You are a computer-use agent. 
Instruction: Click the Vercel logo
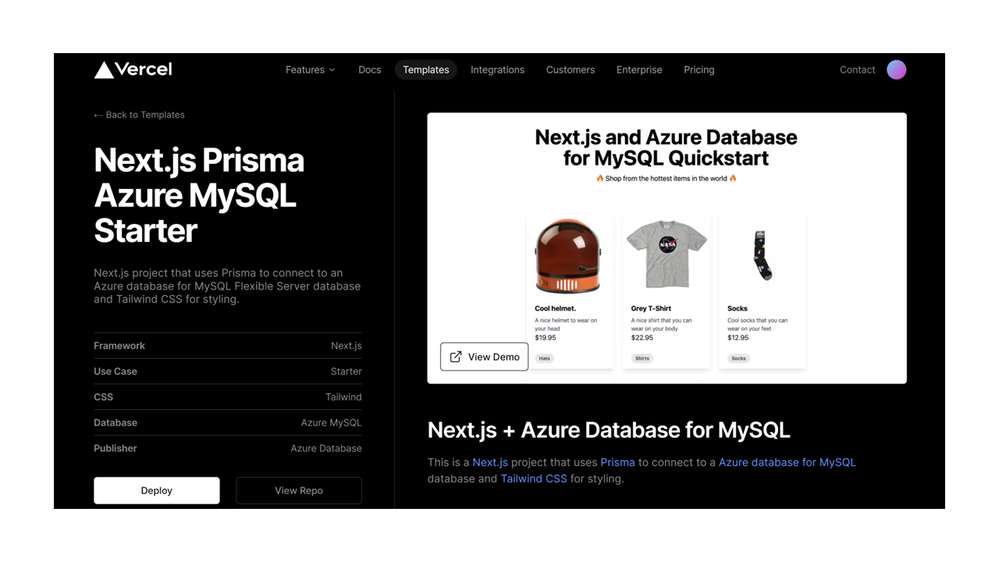(133, 69)
